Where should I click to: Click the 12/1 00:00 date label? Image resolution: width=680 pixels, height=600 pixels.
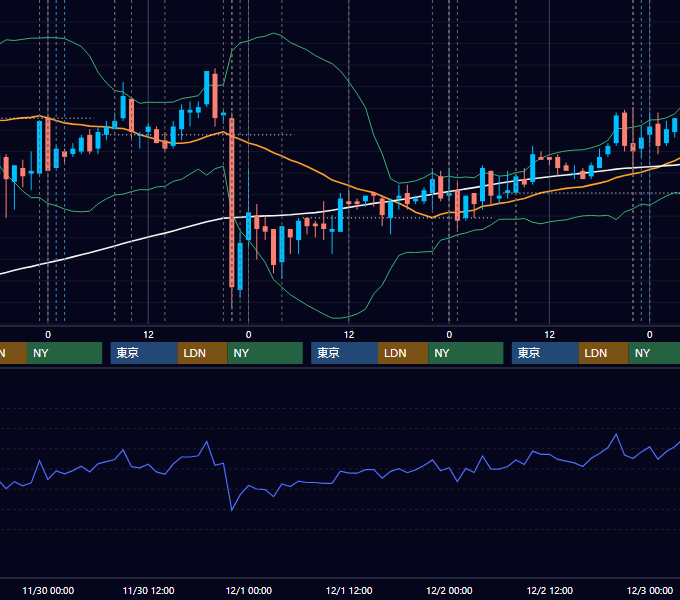pyautogui.click(x=248, y=590)
